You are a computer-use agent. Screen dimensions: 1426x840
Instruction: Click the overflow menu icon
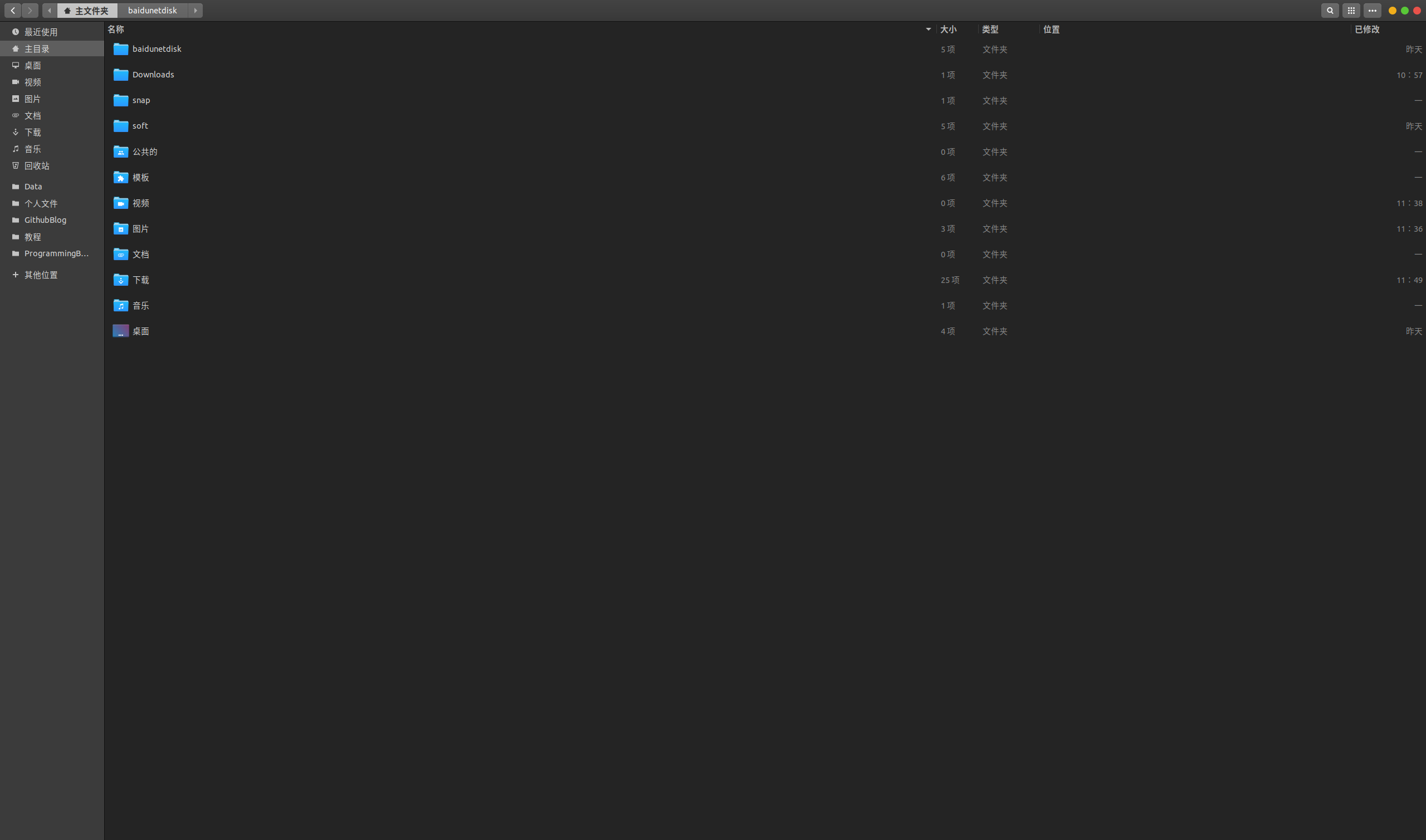coord(1371,10)
